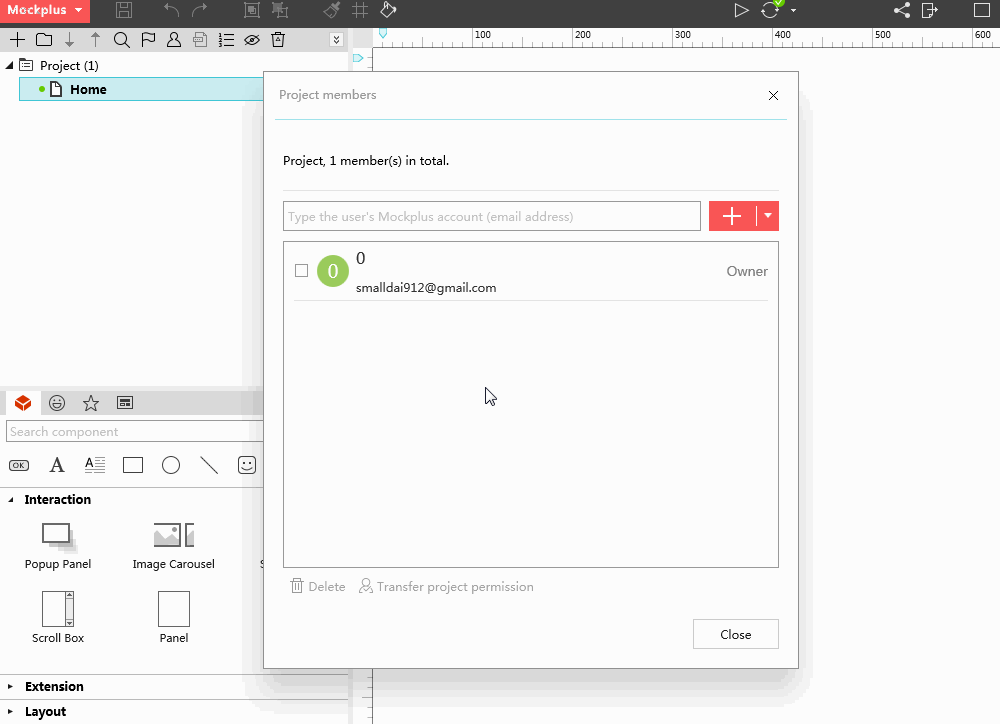Close the Project members dialog with X
This screenshot has width=1000, height=724.
773,95
